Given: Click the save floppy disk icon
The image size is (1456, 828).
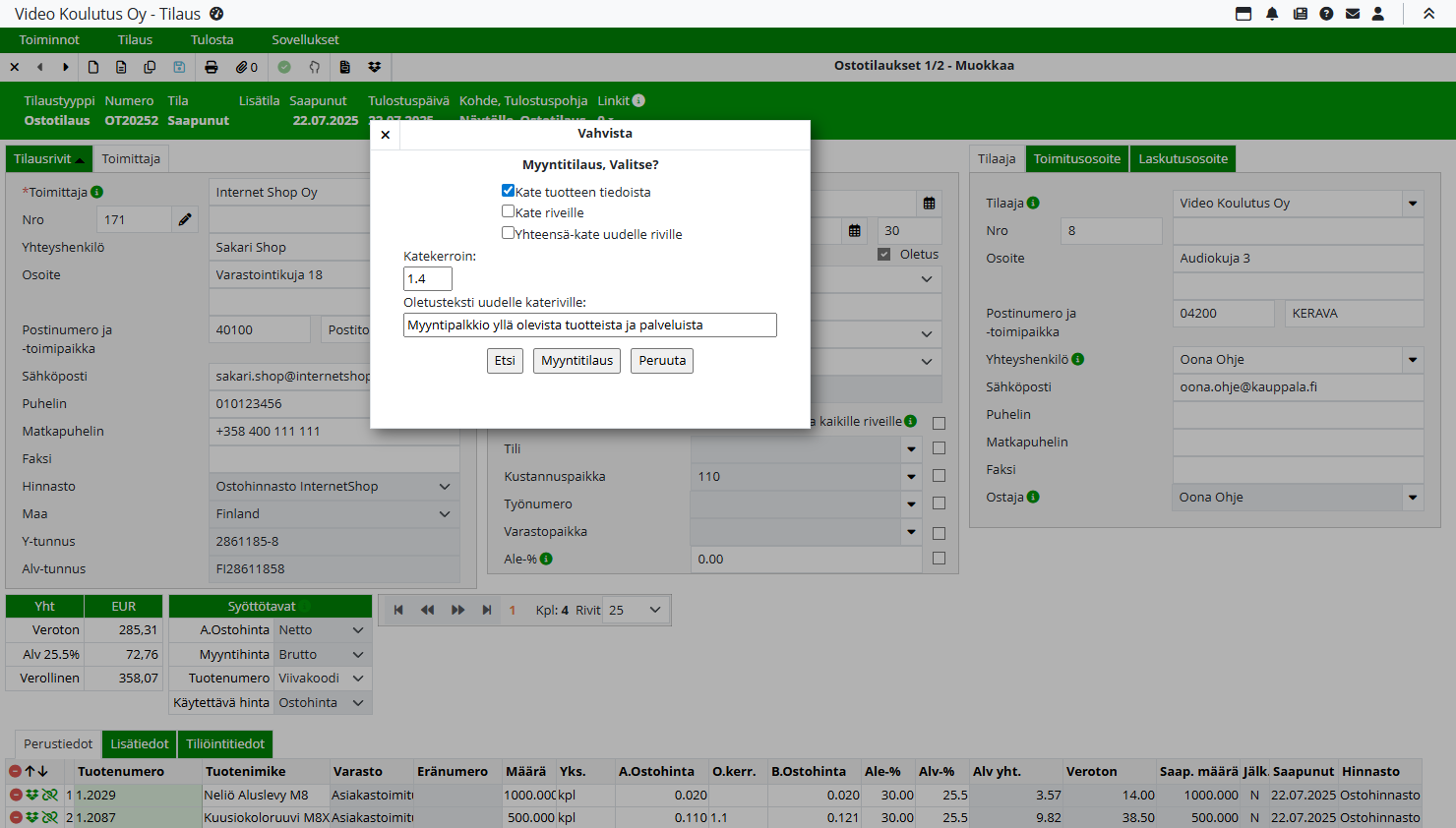Looking at the screenshot, I should pyautogui.click(x=179, y=67).
